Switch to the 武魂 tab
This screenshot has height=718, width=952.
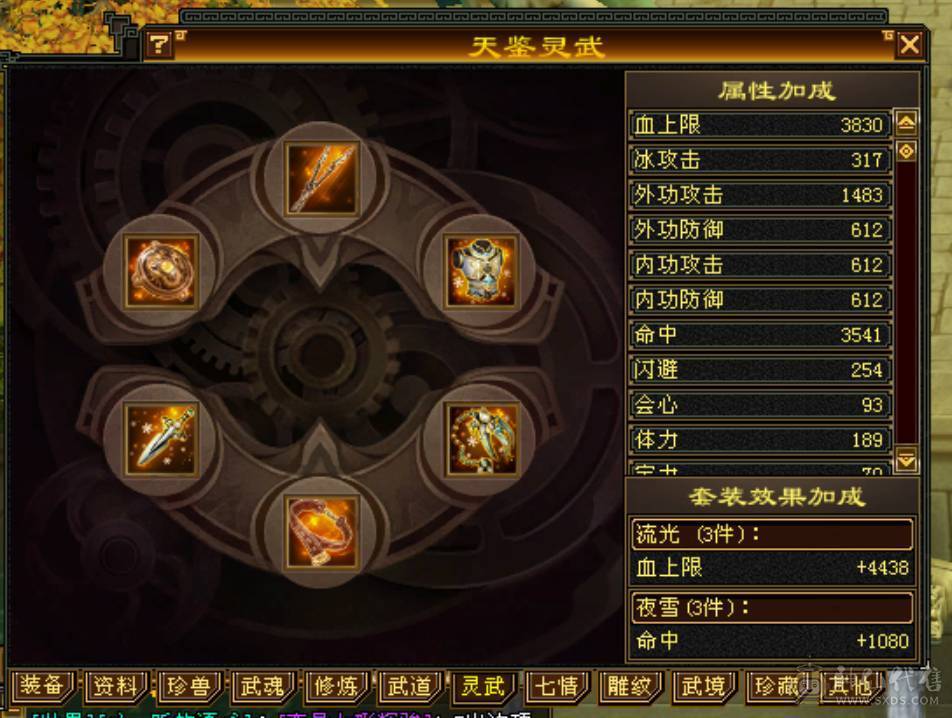click(x=262, y=686)
